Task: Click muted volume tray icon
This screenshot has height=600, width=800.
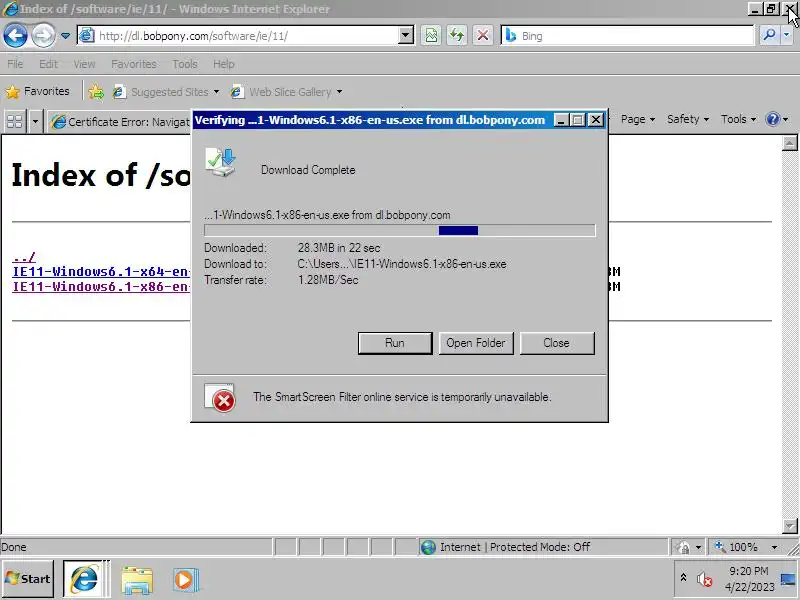Action: (x=705, y=579)
